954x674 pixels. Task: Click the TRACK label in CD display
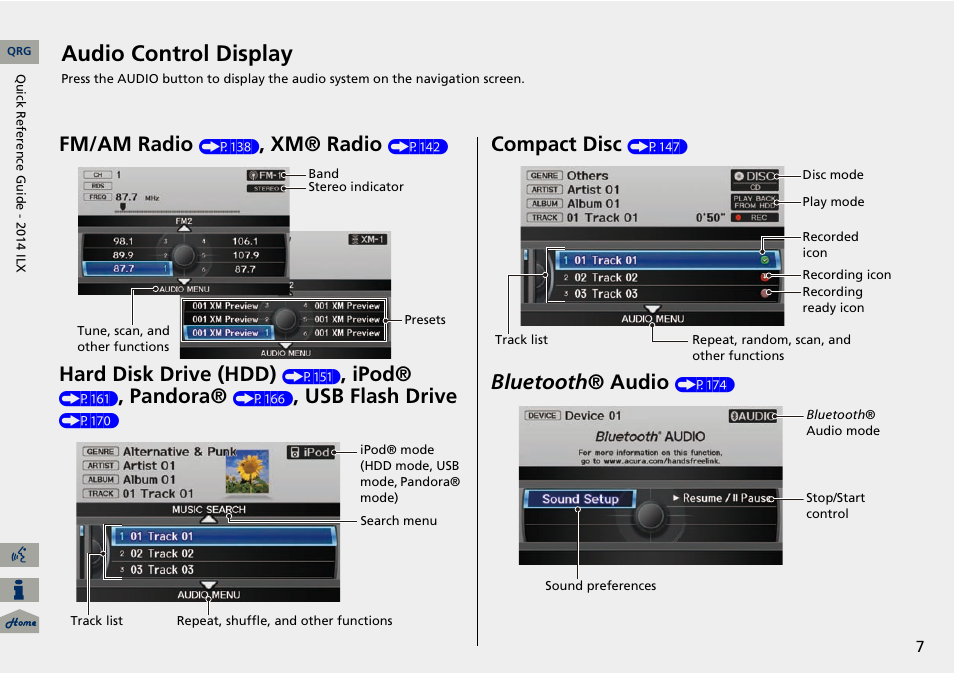coord(545,217)
